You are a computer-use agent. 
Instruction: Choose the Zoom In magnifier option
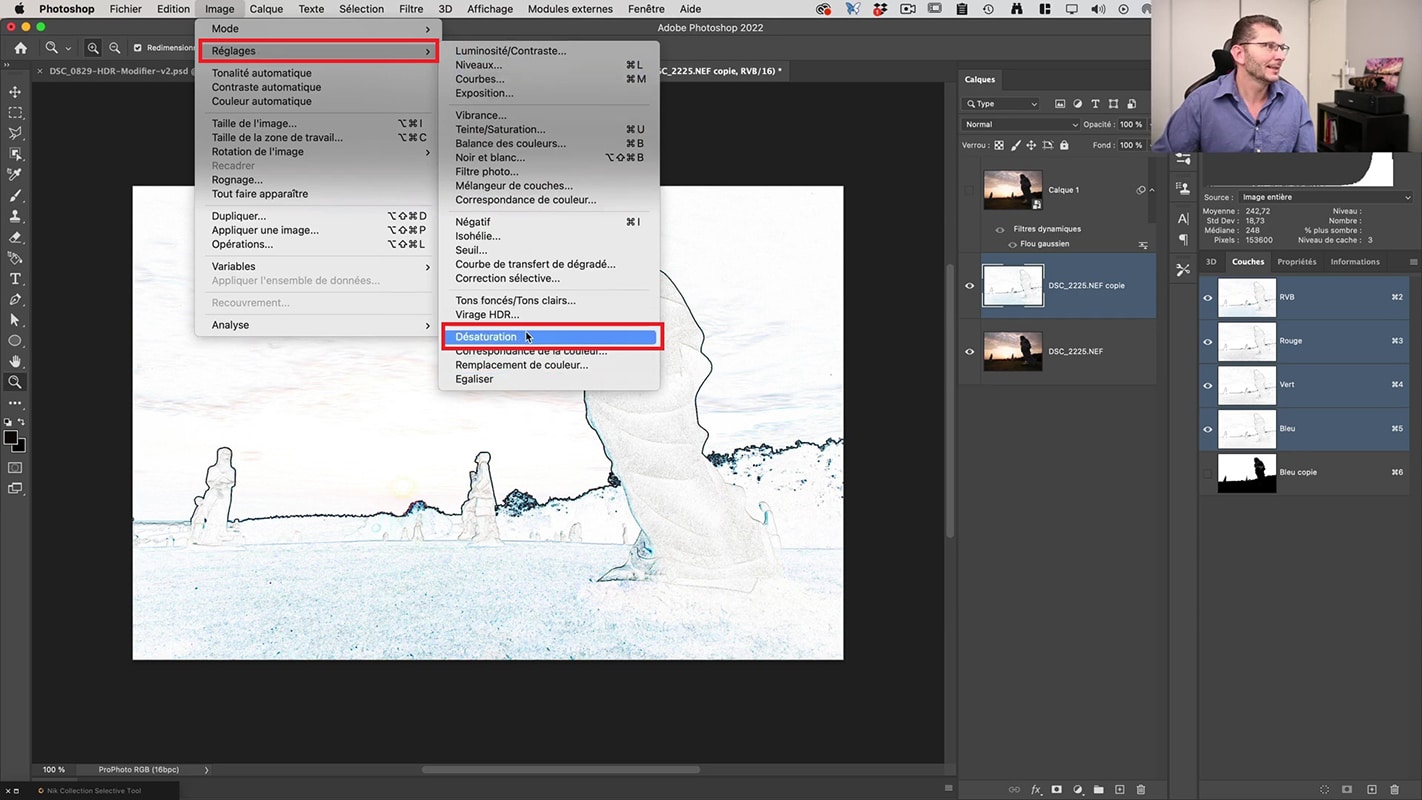pyautogui.click(x=93, y=48)
